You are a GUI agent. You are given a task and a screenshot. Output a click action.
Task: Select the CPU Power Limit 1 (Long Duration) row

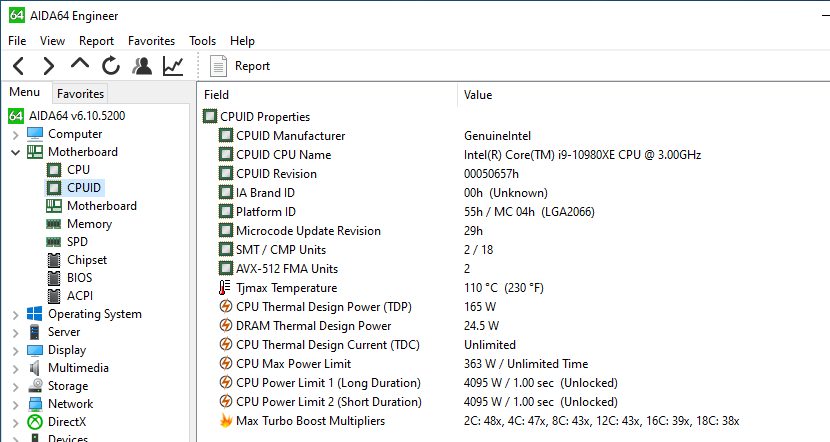328,383
